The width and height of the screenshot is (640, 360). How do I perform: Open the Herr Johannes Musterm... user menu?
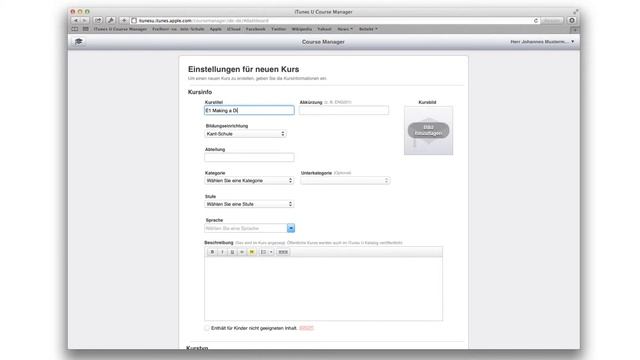click(x=542, y=42)
